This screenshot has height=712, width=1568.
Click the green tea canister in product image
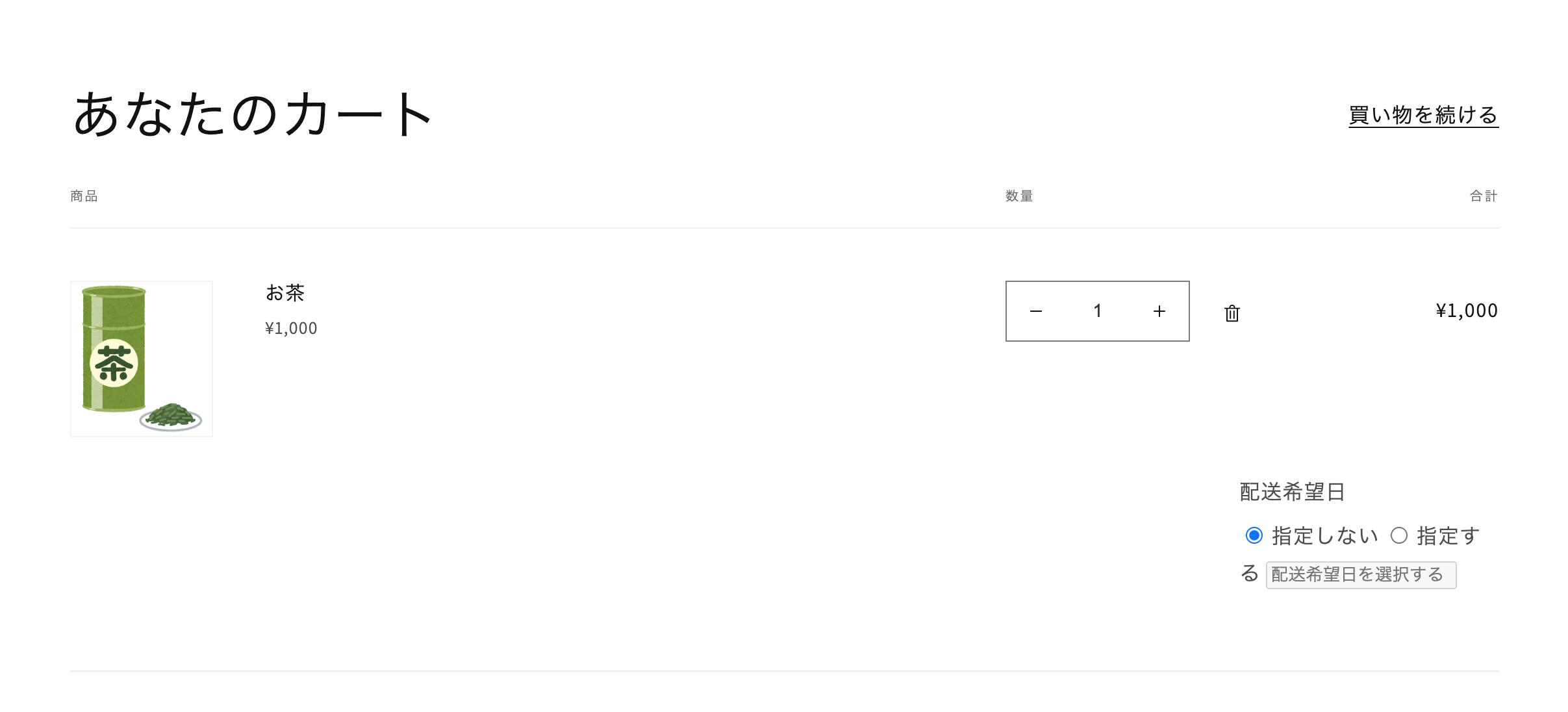pos(114,348)
